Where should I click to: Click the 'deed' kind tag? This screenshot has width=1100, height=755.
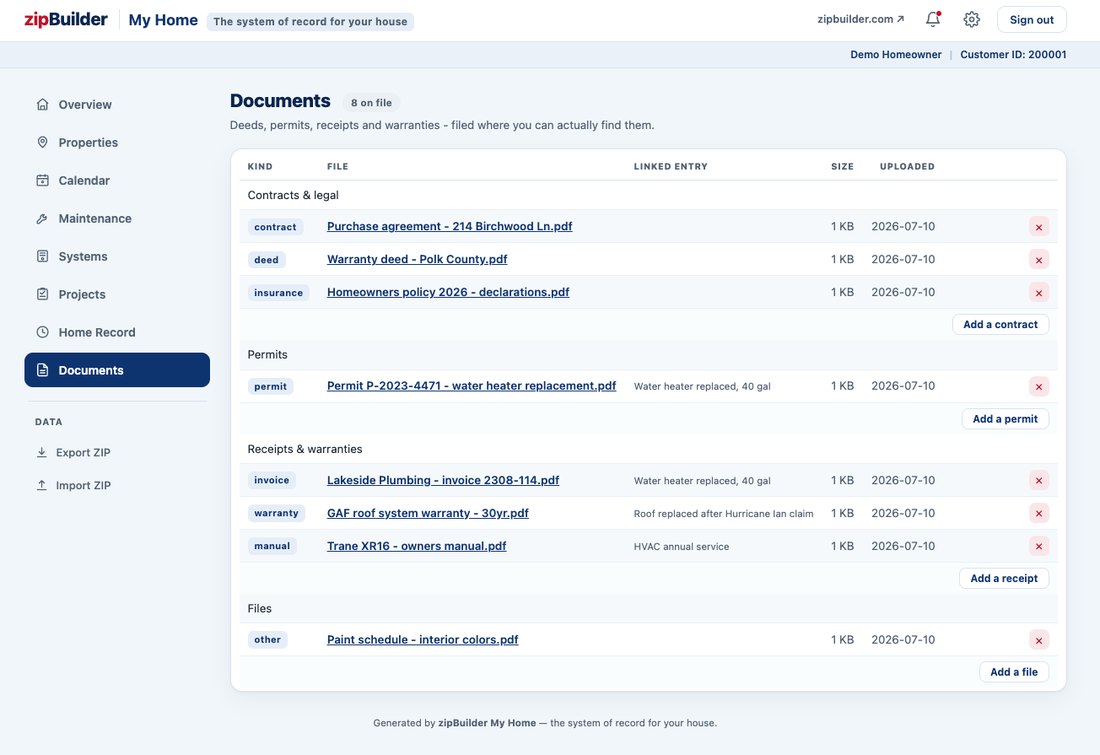[267, 260]
